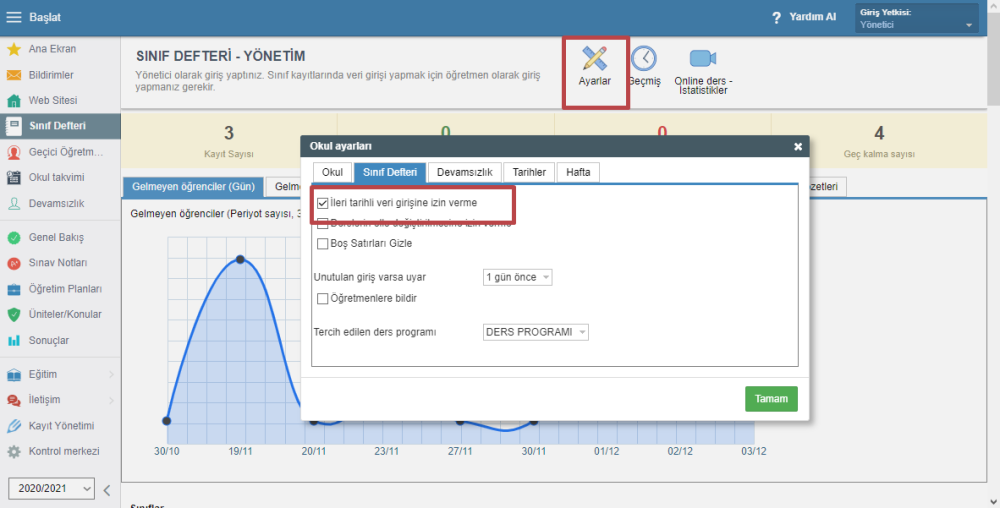
Task: Click the Unutulan giriş varsa uyar label
Action: coord(369,277)
